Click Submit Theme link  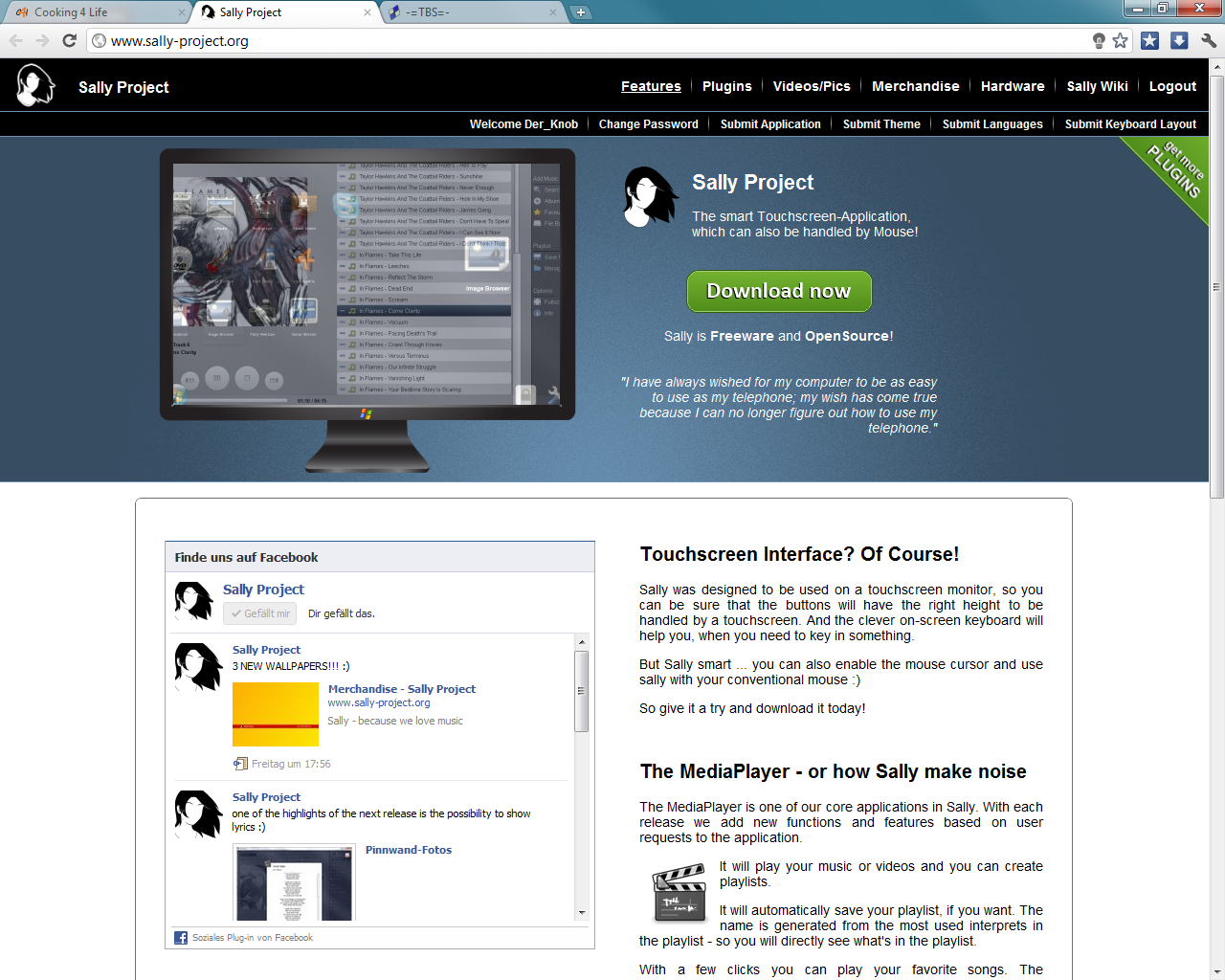point(881,124)
